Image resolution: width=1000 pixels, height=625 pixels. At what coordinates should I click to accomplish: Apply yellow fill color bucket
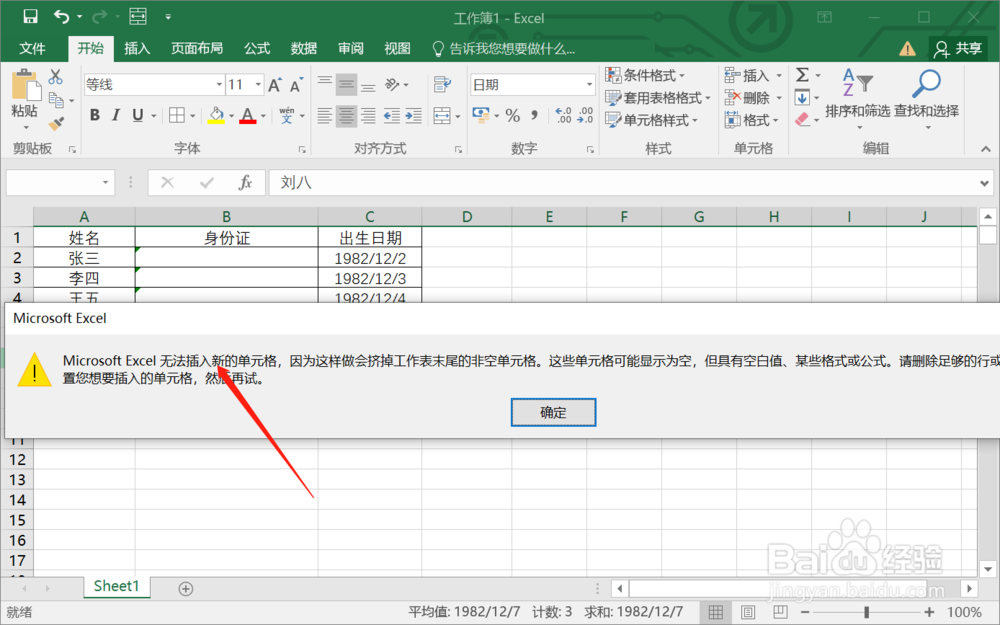coord(216,115)
